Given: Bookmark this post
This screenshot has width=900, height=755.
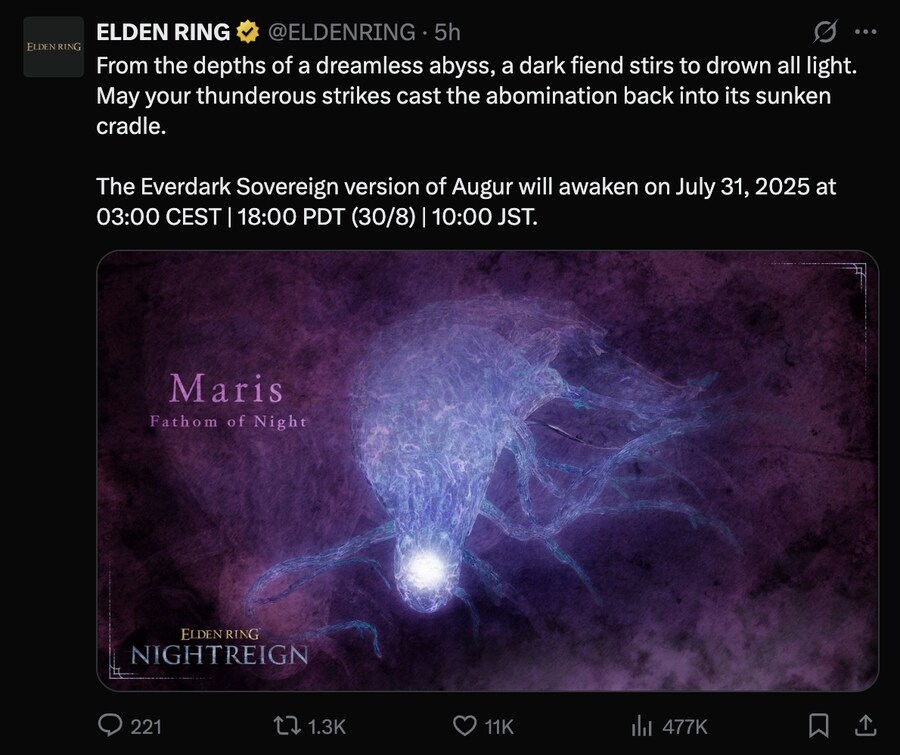Looking at the screenshot, I should click(x=818, y=725).
